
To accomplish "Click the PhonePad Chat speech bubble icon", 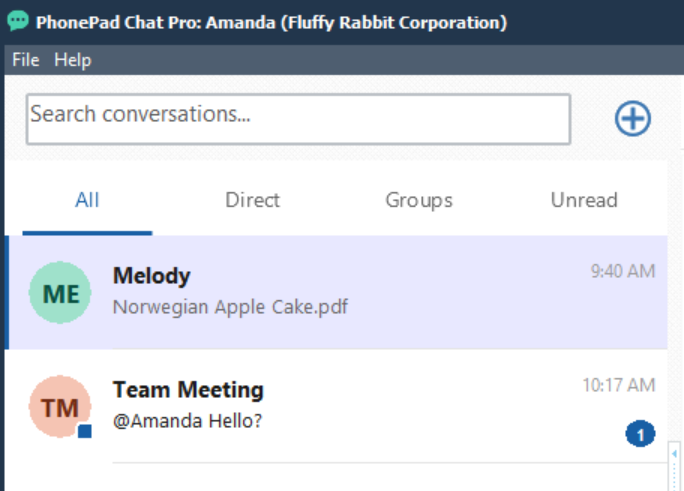I will pyautogui.click(x=18, y=21).
